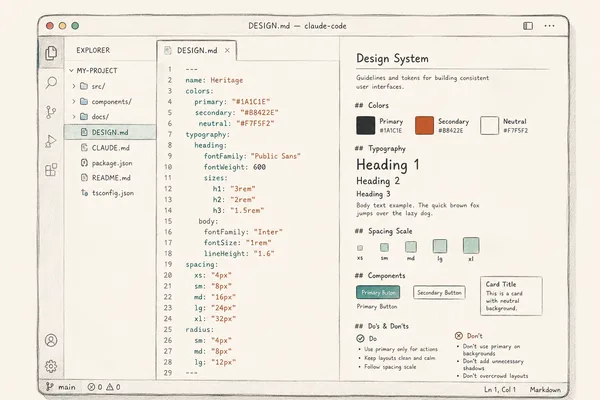The width and height of the screenshot is (600, 400).
Task: Expand the docs/ folder chevron
Action: point(74,116)
